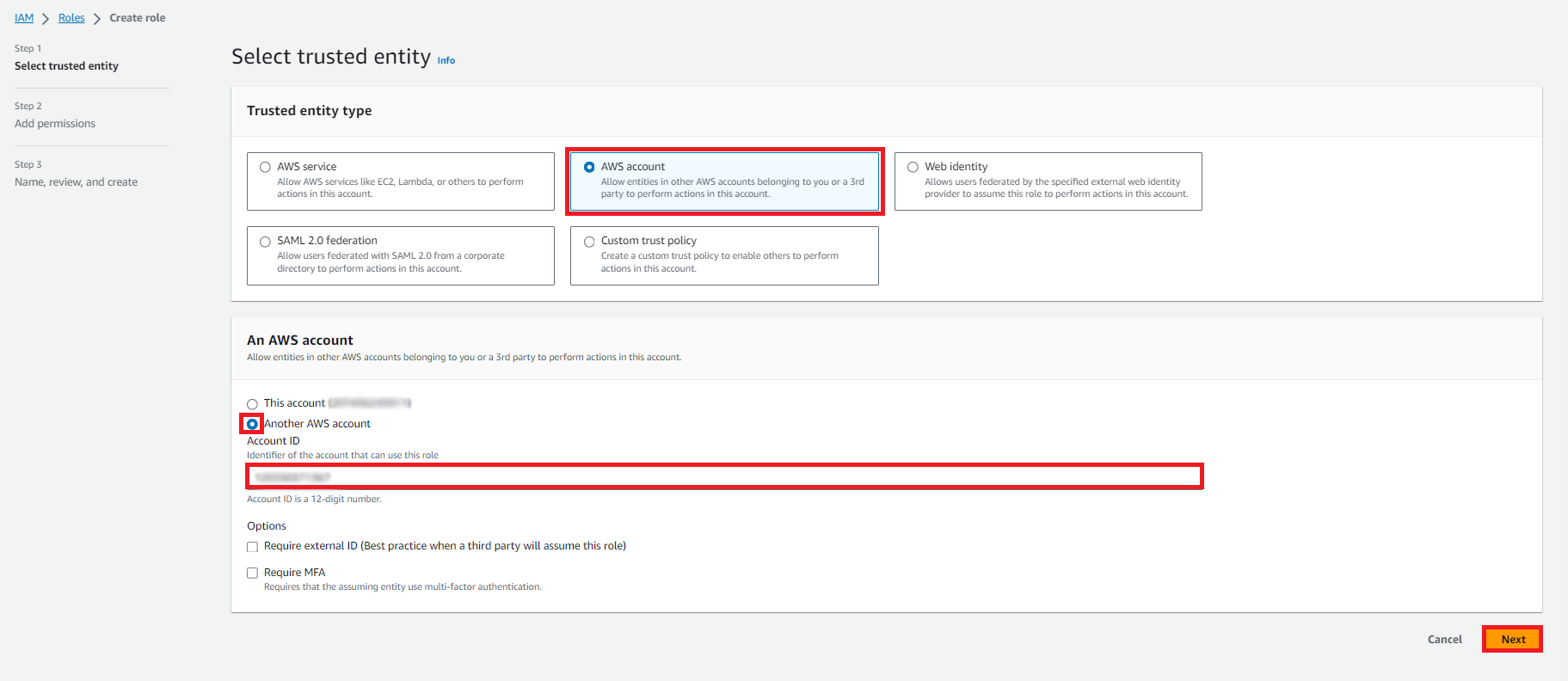Go to the Roles breadcrumb link
1568x681 pixels.
(x=71, y=18)
